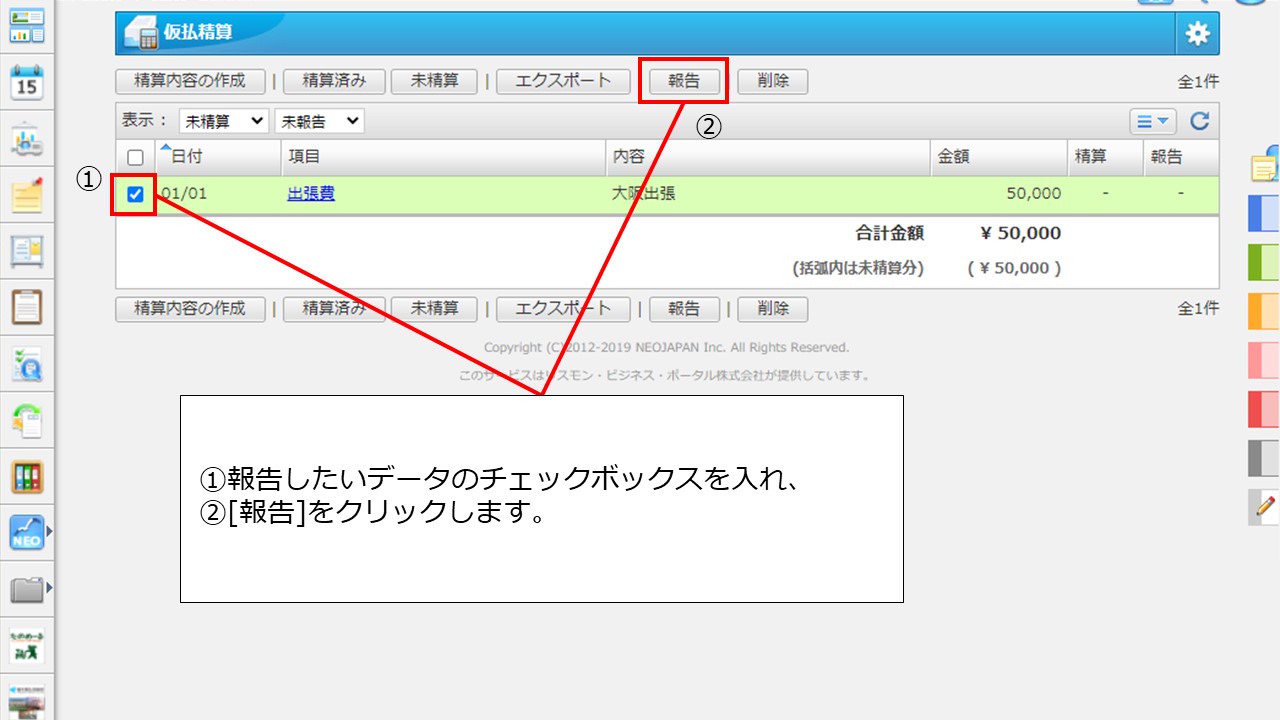Sort by the 内容 column header

click(x=768, y=157)
